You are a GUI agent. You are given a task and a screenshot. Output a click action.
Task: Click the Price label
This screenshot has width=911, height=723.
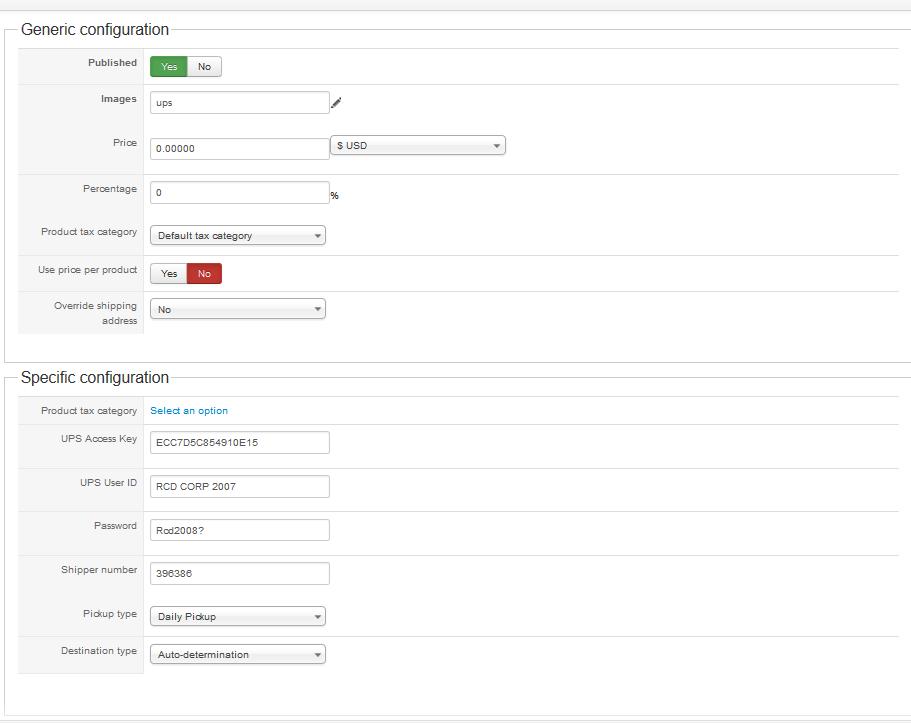pos(125,142)
